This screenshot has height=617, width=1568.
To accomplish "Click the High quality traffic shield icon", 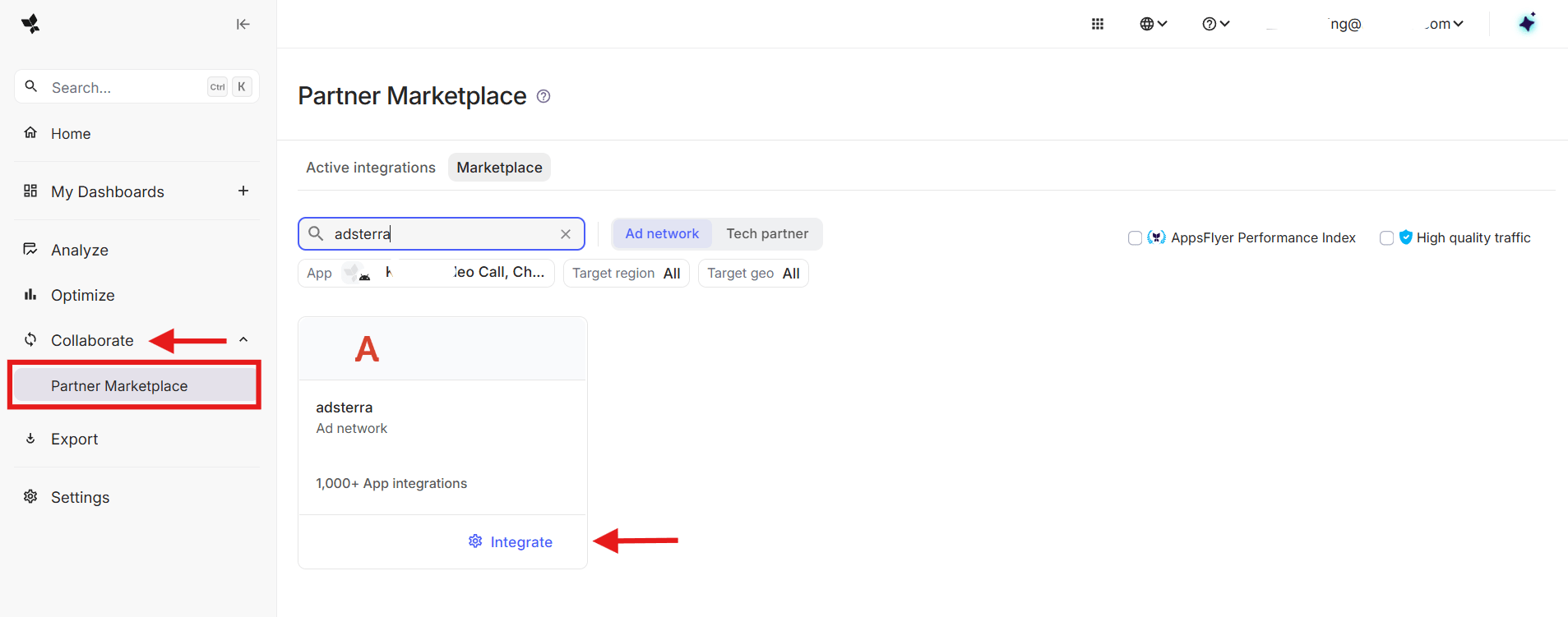I will point(1406,237).
